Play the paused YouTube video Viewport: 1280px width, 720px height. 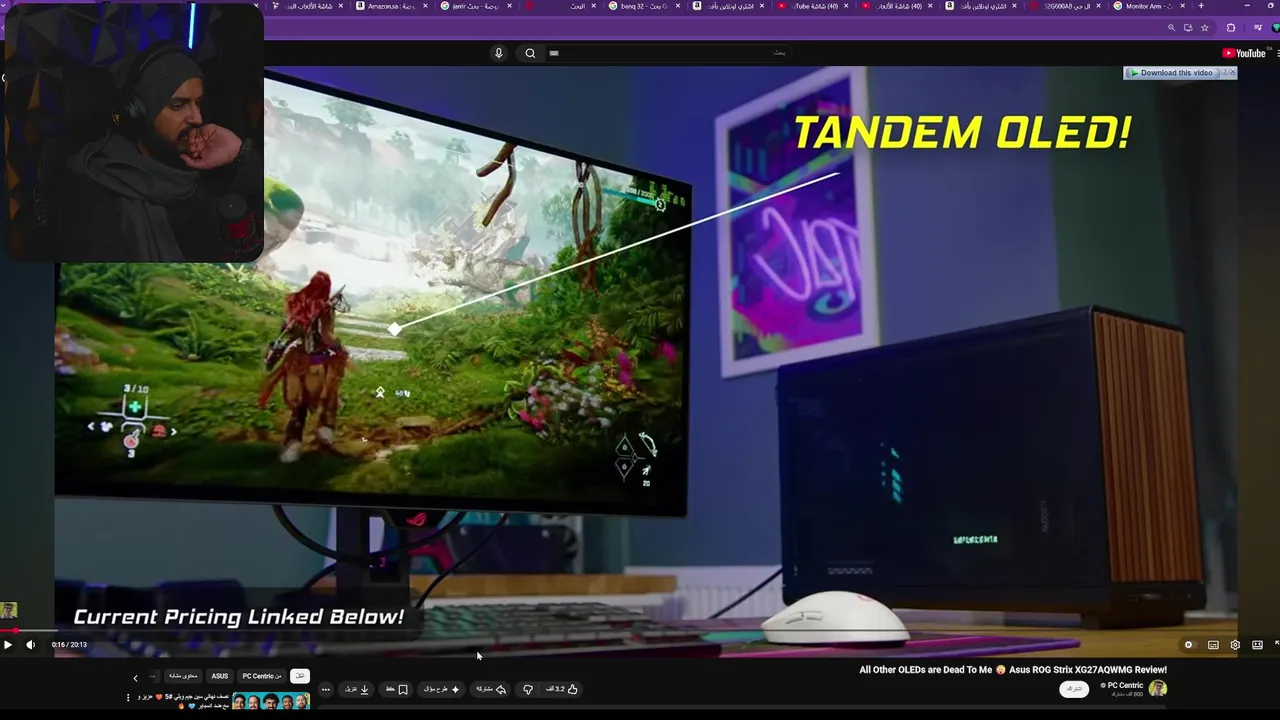tap(8, 645)
